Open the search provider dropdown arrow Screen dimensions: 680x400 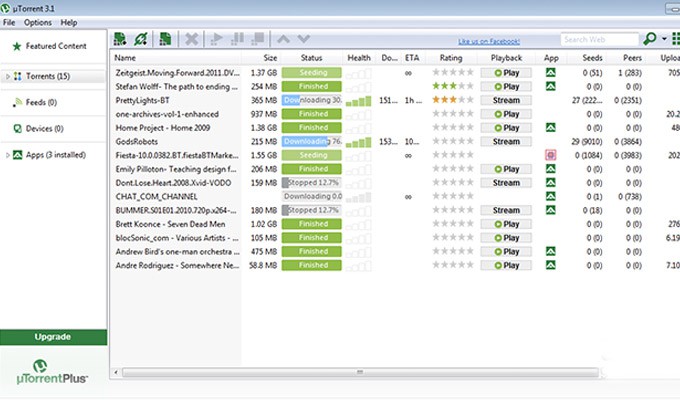pos(664,39)
